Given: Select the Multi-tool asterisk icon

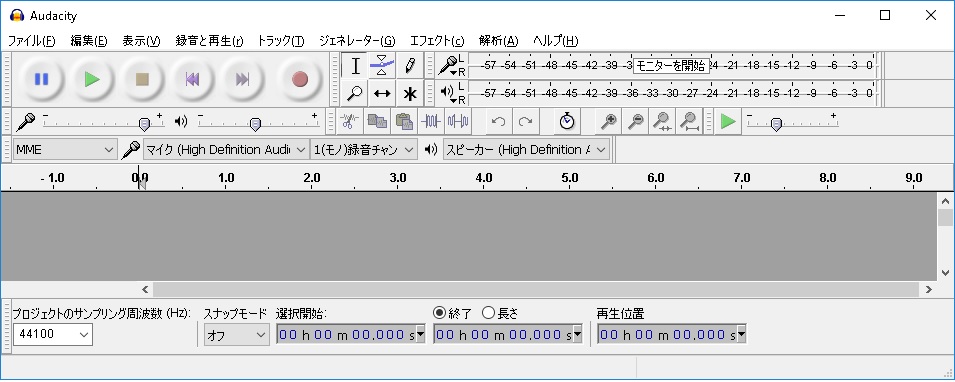Looking at the screenshot, I should point(410,94).
